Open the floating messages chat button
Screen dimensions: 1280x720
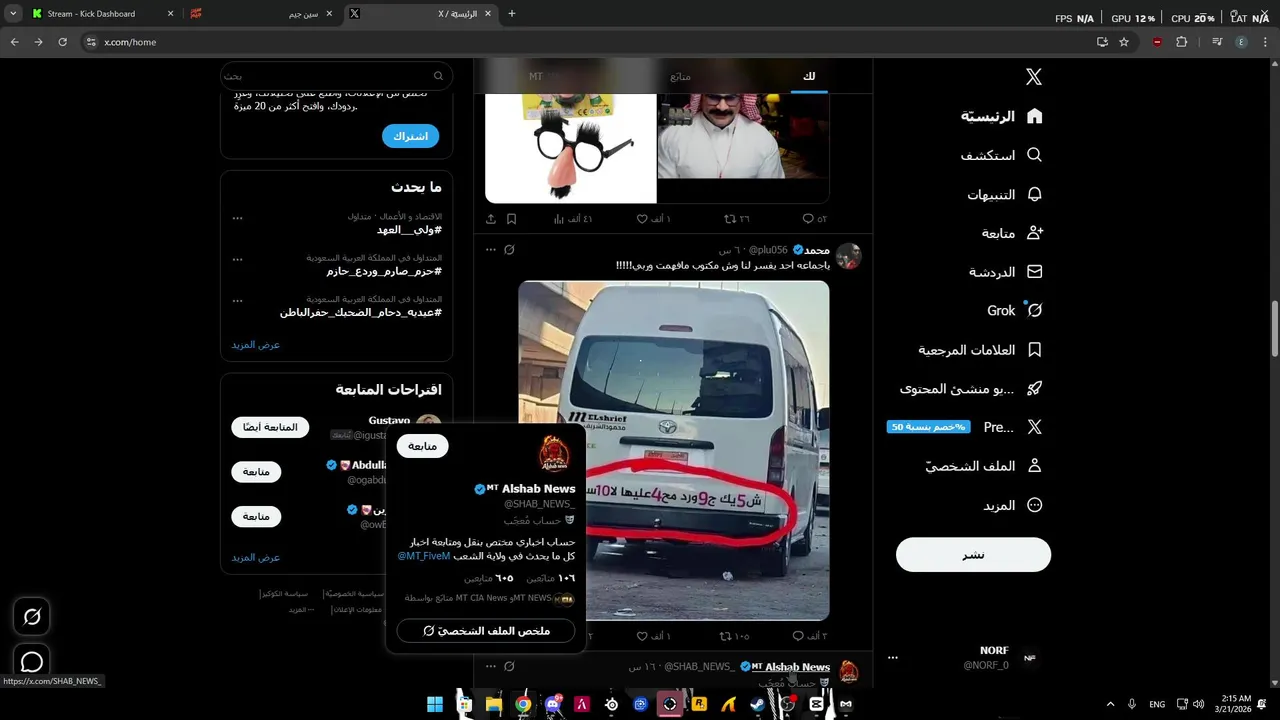[x=32, y=662]
